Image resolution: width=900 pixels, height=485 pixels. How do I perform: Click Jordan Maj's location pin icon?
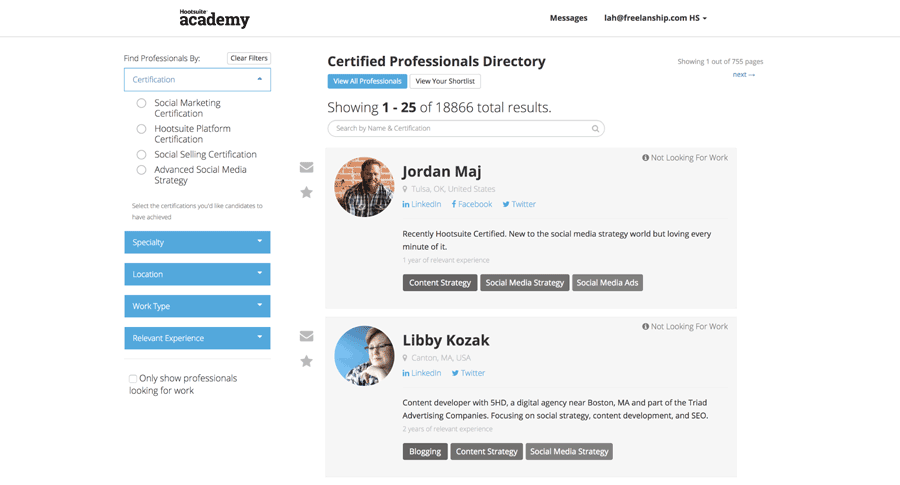405,189
